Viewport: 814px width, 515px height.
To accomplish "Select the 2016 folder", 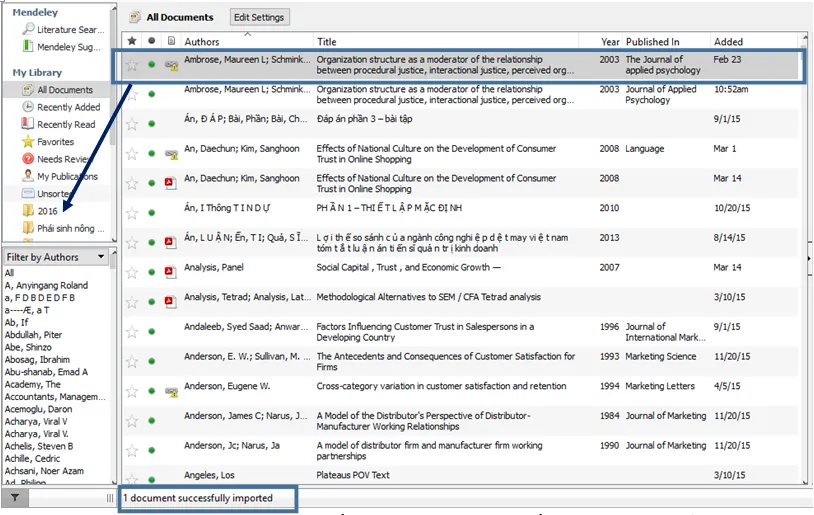I will tap(40, 211).
